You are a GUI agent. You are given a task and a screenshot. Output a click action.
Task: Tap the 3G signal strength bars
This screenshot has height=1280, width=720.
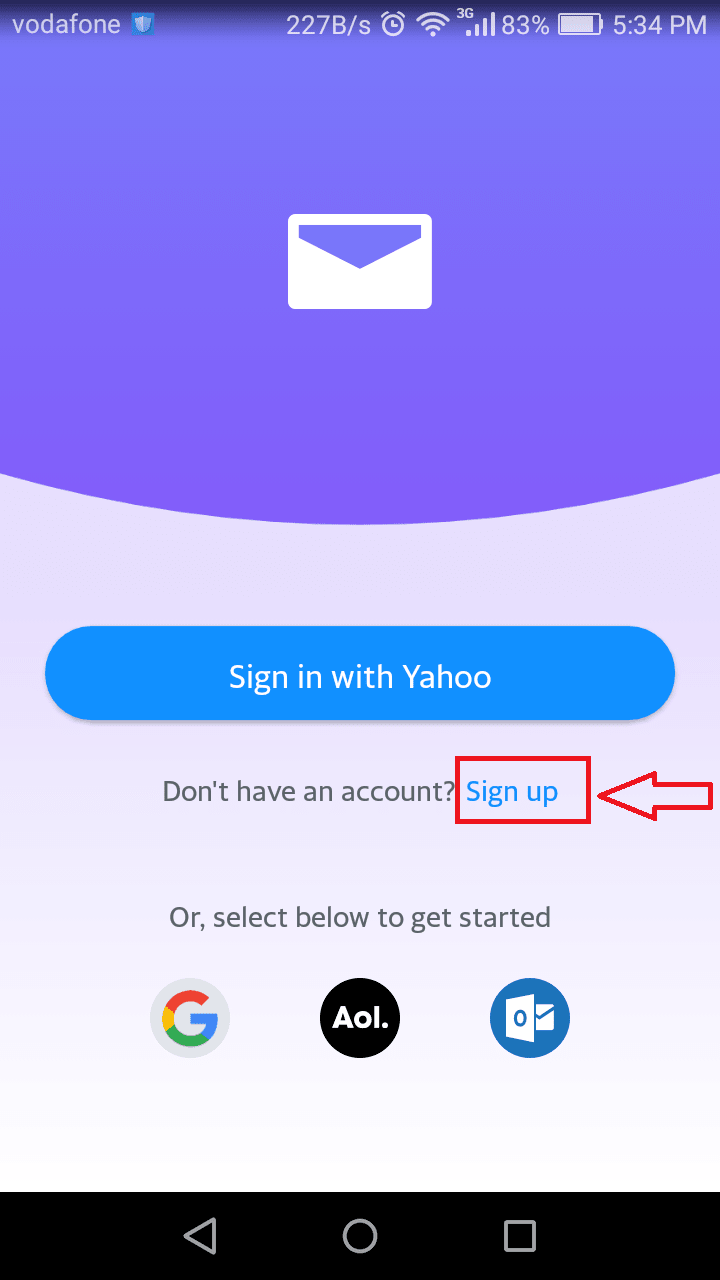click(476, 23)
